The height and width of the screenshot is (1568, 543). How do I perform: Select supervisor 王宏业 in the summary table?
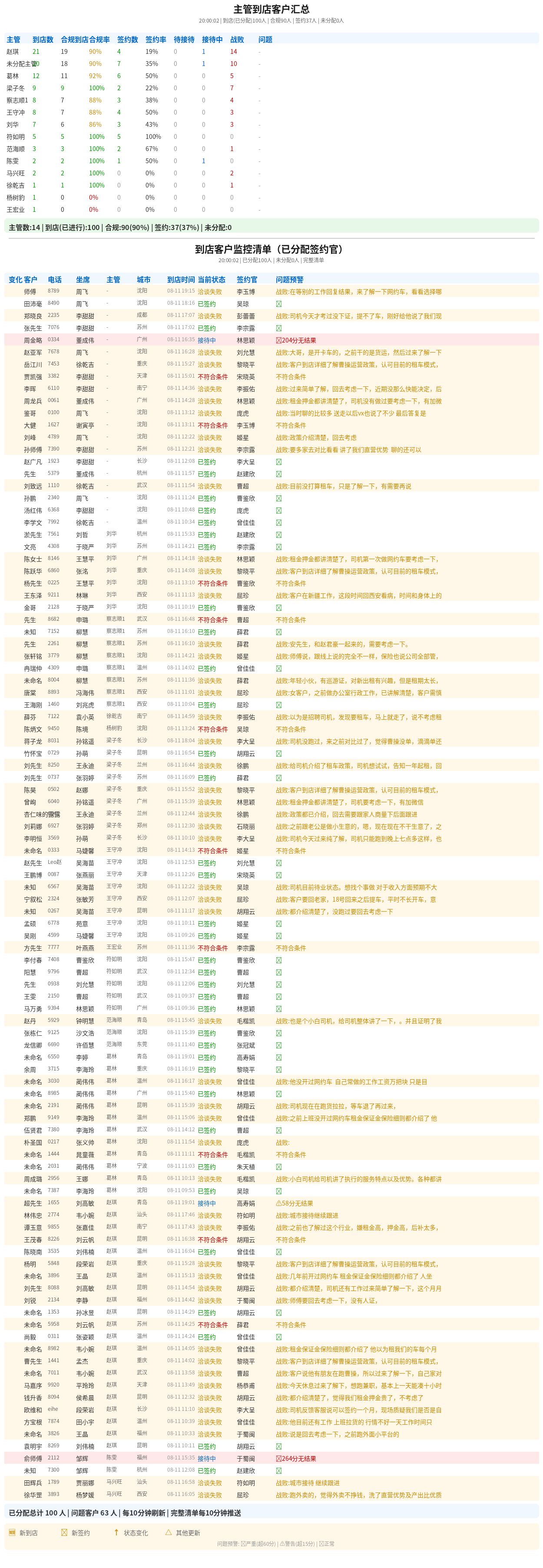click(16, 210)
